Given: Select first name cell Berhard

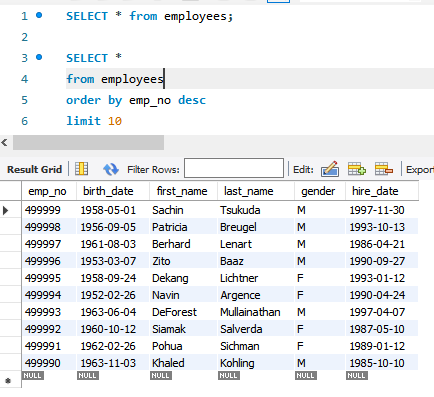Looking at the screenshot, I should pos(183,244).
